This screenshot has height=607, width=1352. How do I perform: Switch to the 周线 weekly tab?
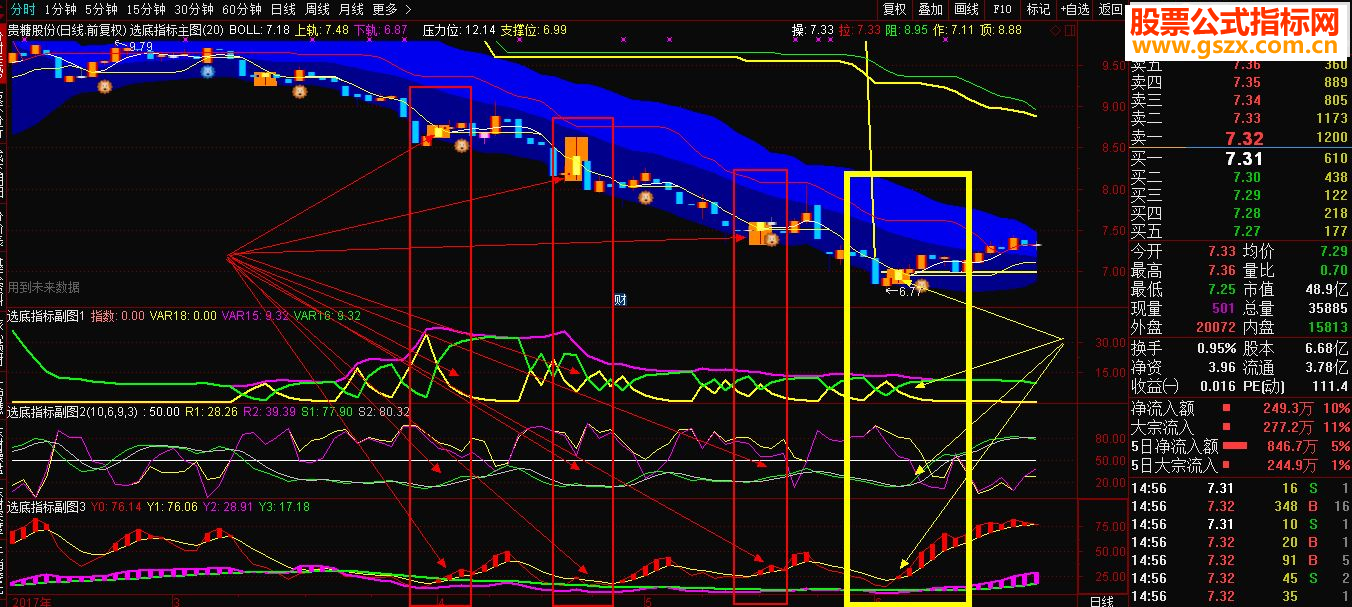[318, 9]
